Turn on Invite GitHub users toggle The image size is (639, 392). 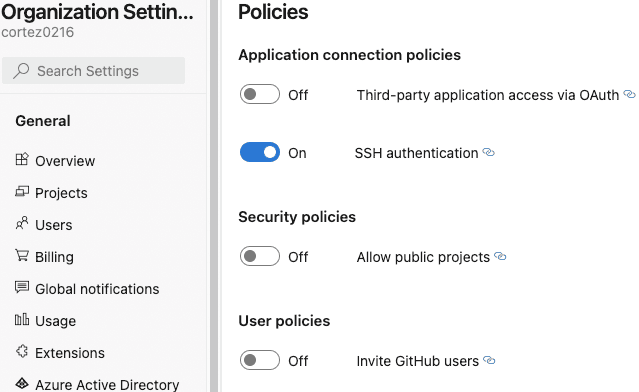[260, 360]
